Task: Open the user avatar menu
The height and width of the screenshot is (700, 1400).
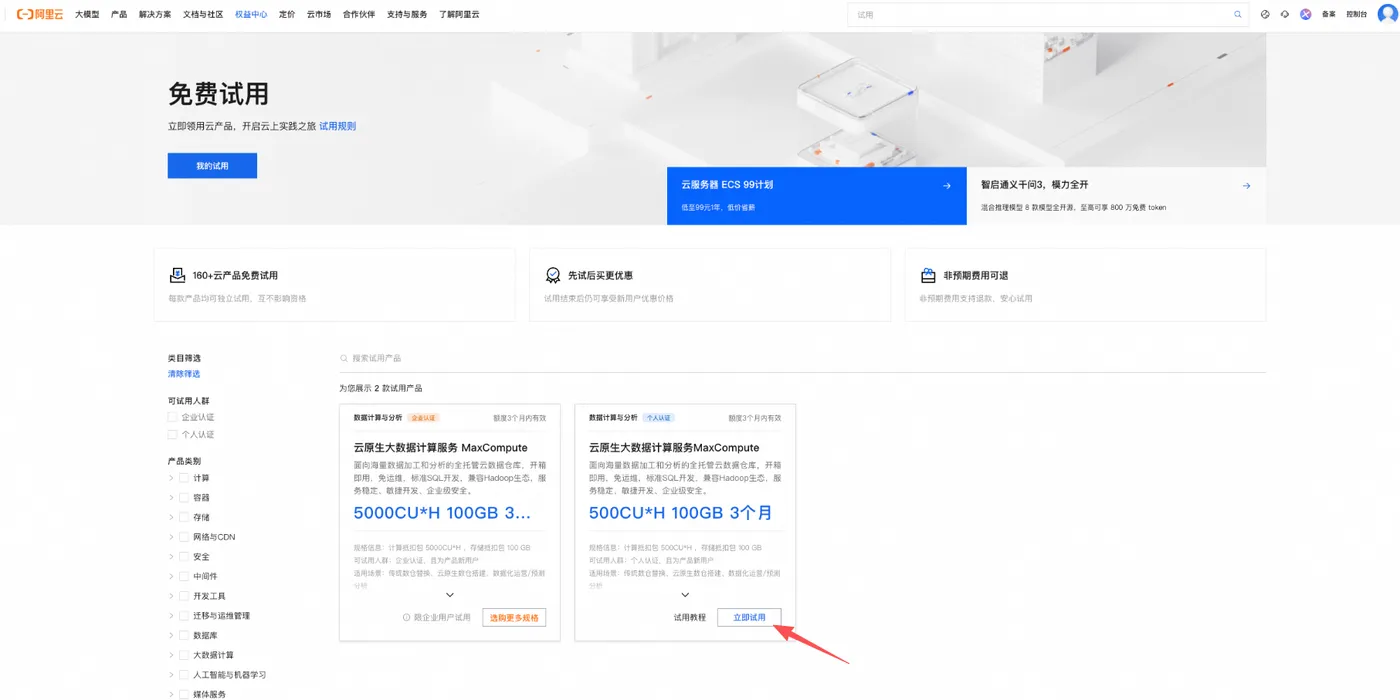Action: pos(1388,14)
